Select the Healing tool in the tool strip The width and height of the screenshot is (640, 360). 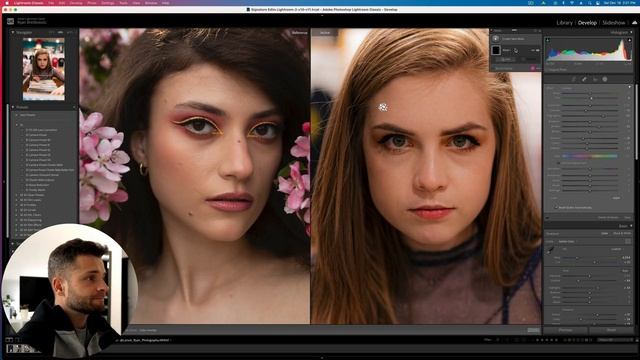[584, 79]
